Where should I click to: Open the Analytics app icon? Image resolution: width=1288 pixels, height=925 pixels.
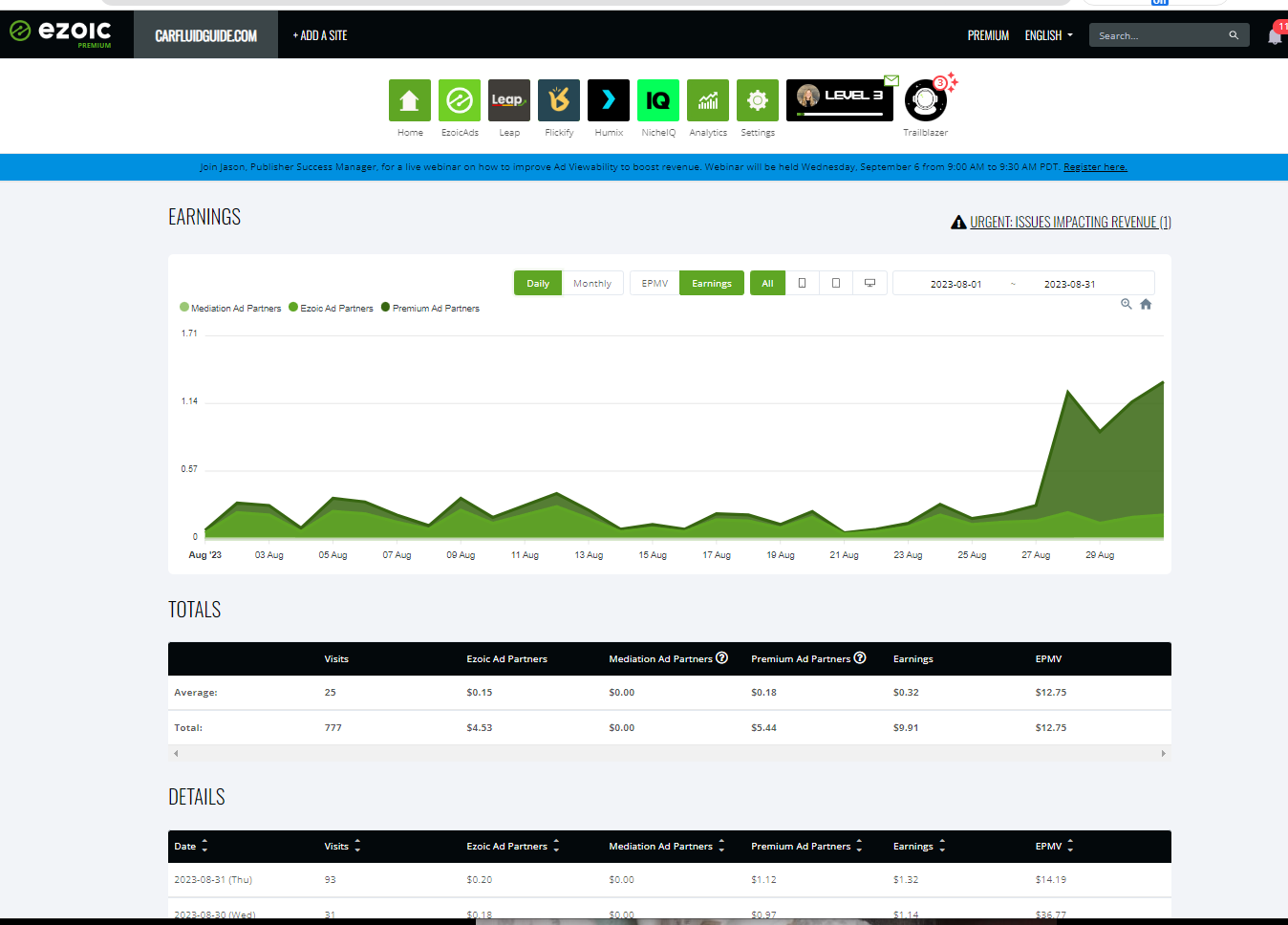click(707, 100)
